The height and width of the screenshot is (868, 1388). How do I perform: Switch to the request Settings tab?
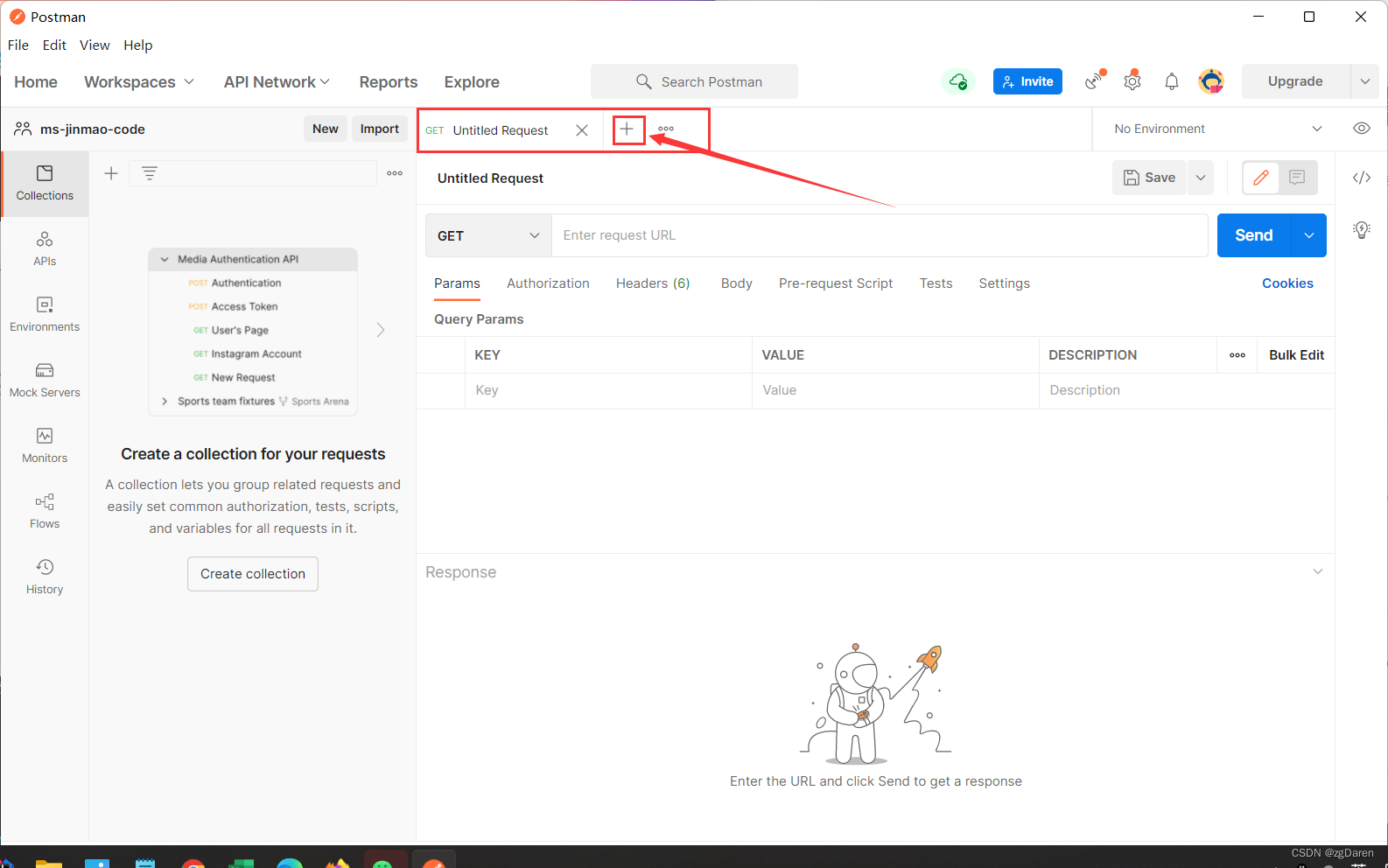click(1004, 283)
